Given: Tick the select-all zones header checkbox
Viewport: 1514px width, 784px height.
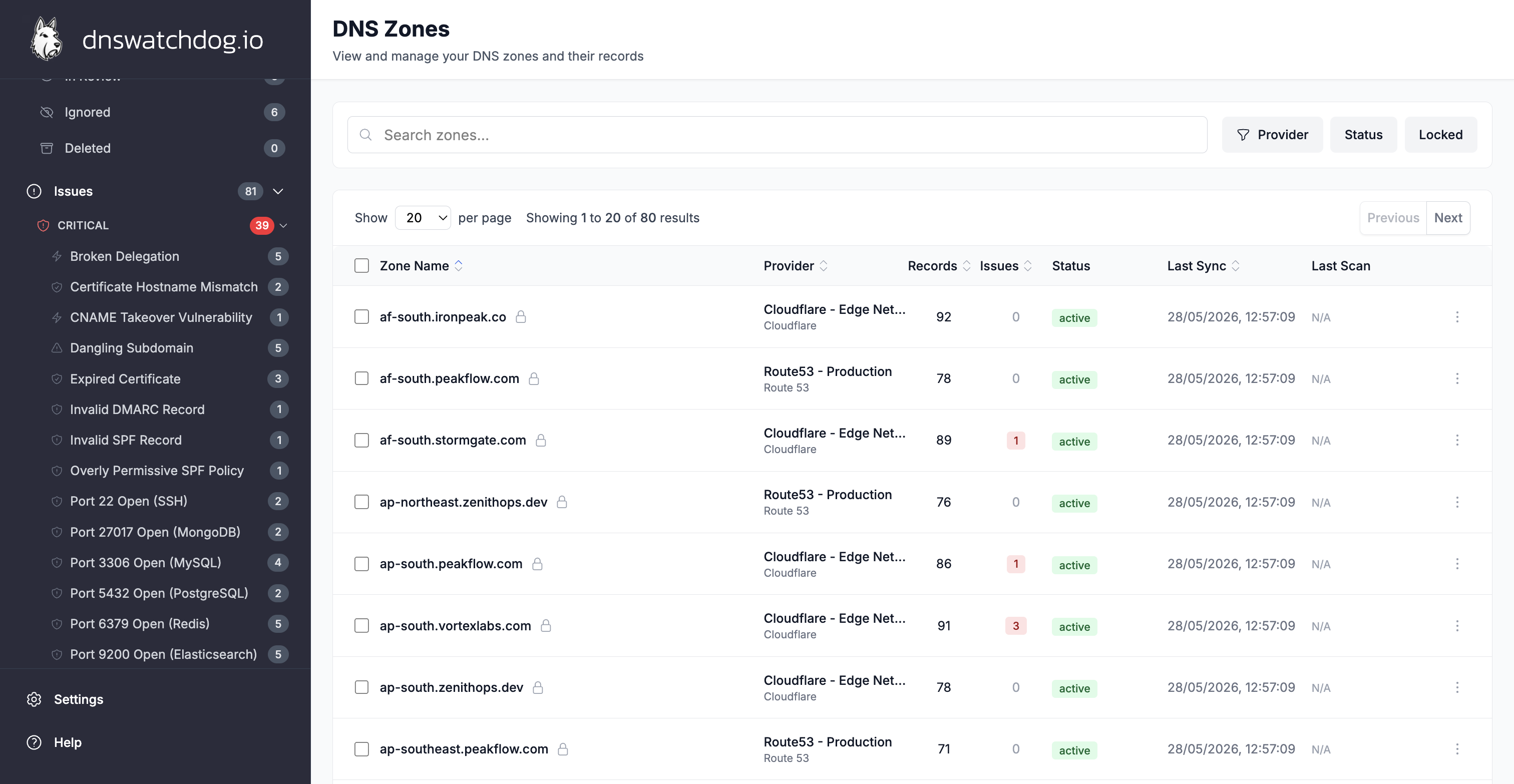Looking at the screenshot, I should [x=361, y=266].
